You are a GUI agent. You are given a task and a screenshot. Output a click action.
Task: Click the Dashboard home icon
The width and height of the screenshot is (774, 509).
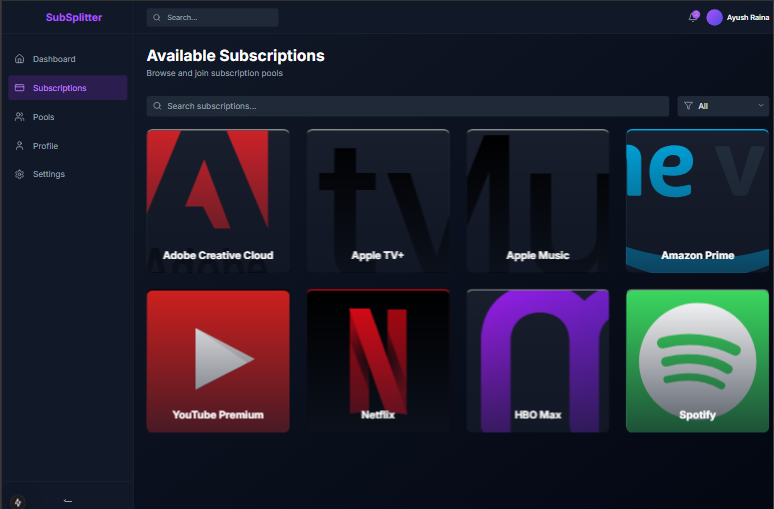[20, 59]
